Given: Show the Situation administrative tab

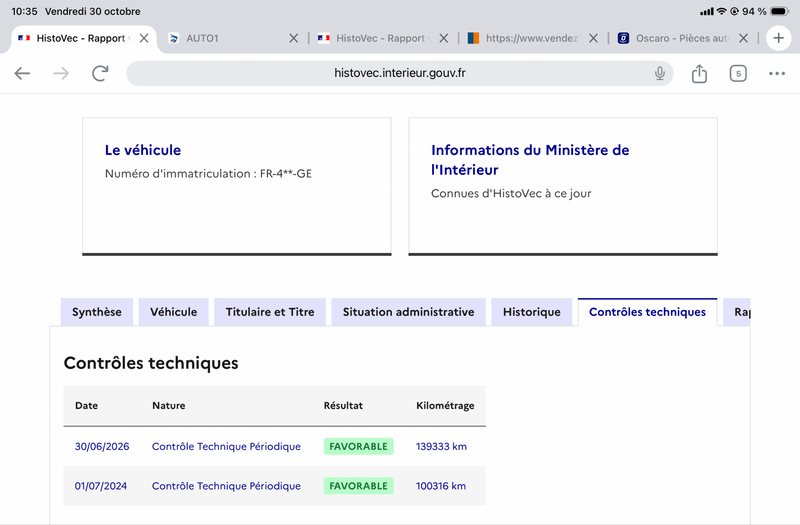Looking at the screenshot, I should (408, 312).
